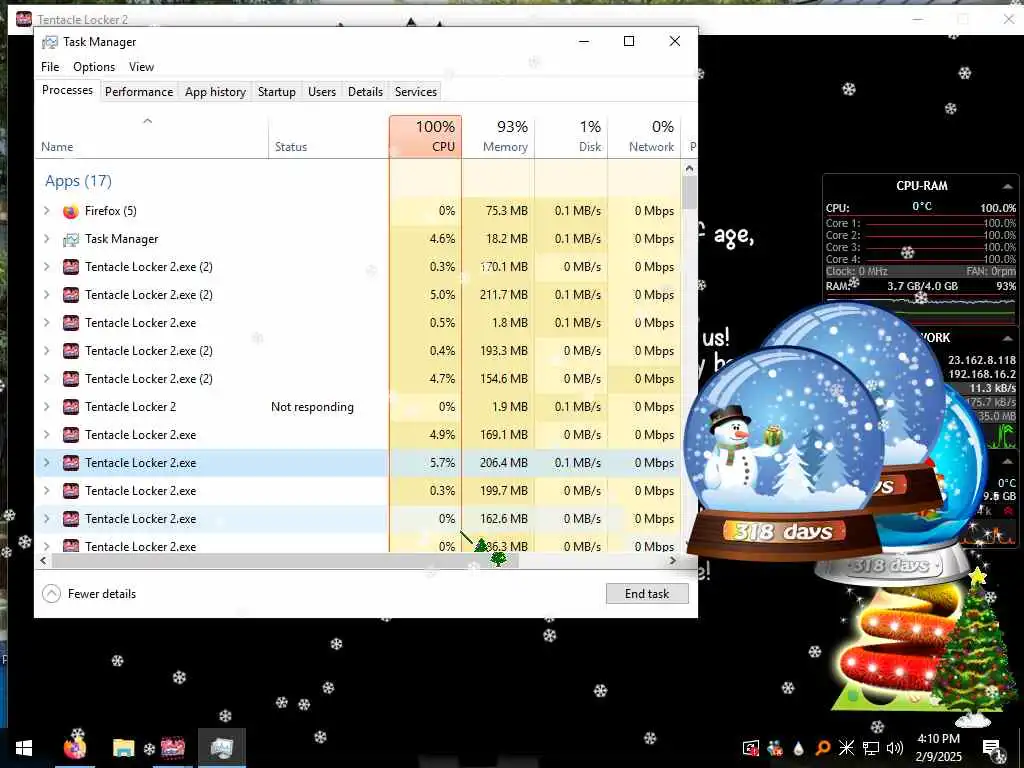
Task: Open the Windows Start menu
Action: tap(24, 748)
